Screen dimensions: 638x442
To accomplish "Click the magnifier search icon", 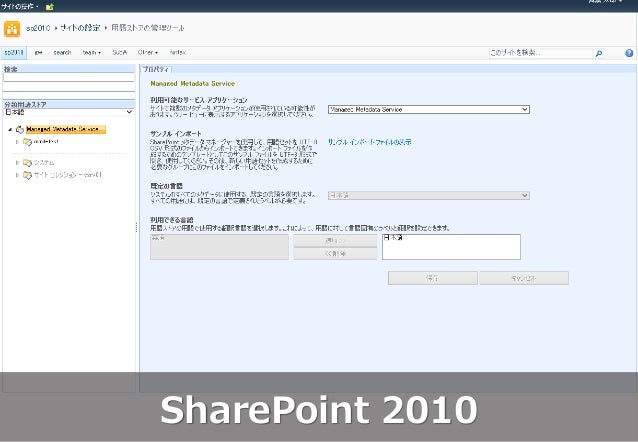I will (599, 53).
